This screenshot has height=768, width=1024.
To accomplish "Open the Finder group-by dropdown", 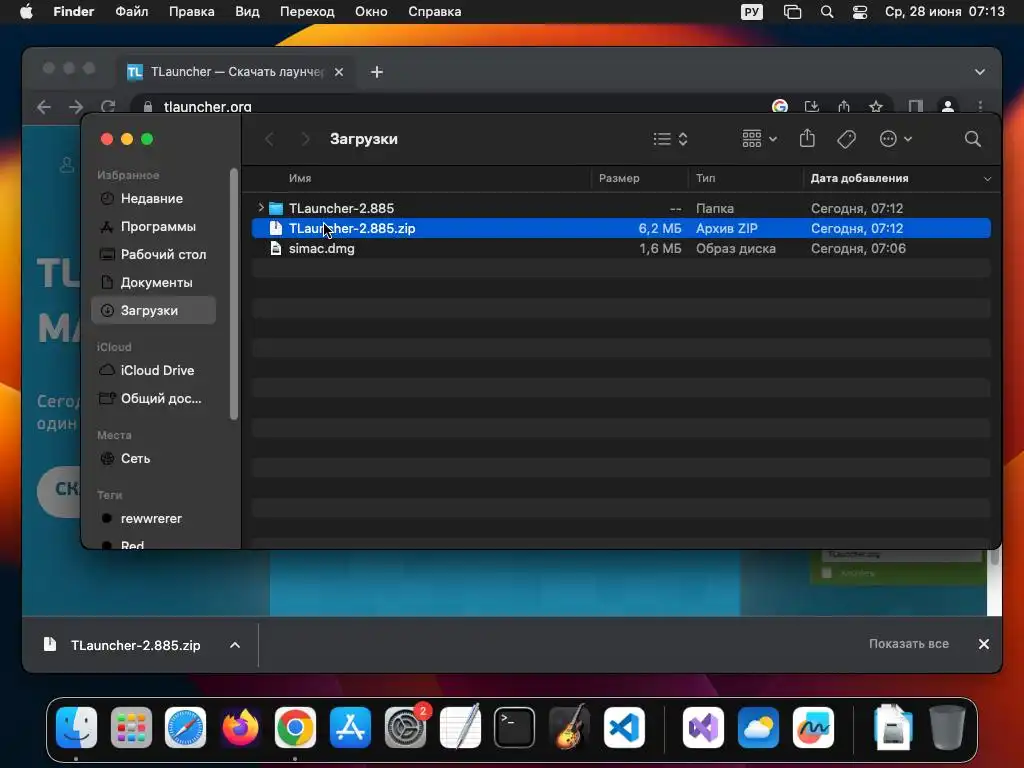I will click(x=760, y=138).
